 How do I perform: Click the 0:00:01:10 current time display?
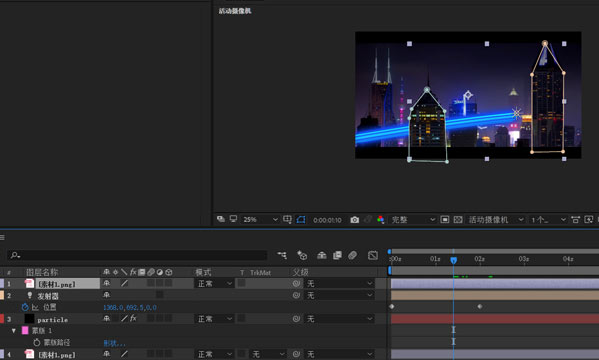point(327,220)
